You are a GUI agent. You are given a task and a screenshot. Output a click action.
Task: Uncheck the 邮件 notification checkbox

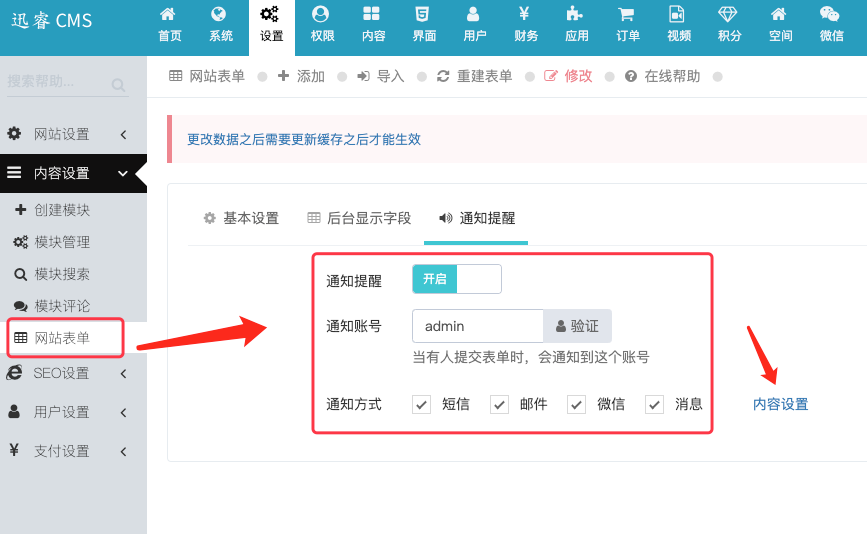[499, 405]
